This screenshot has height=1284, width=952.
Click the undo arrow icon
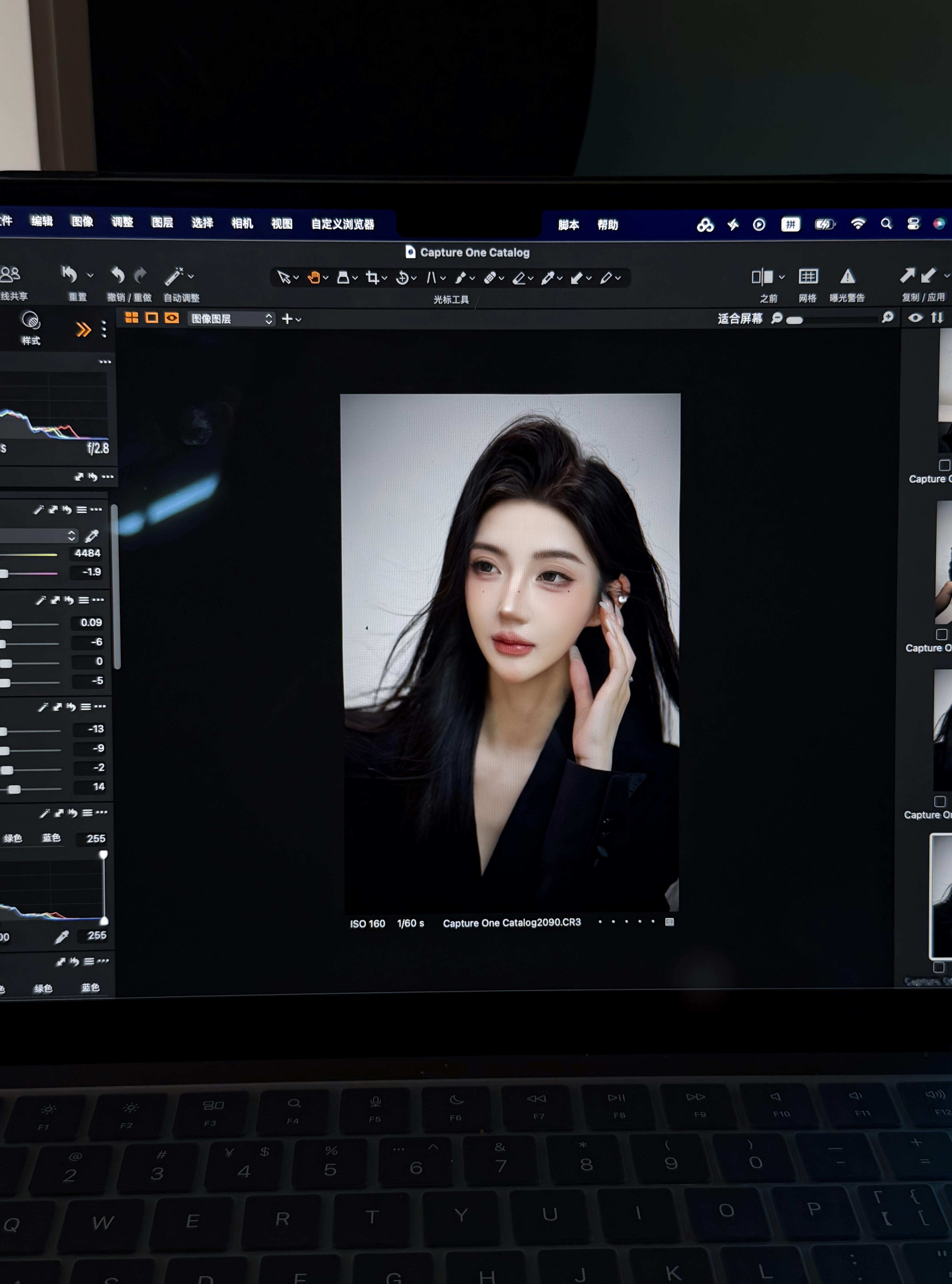click(118, 275)
